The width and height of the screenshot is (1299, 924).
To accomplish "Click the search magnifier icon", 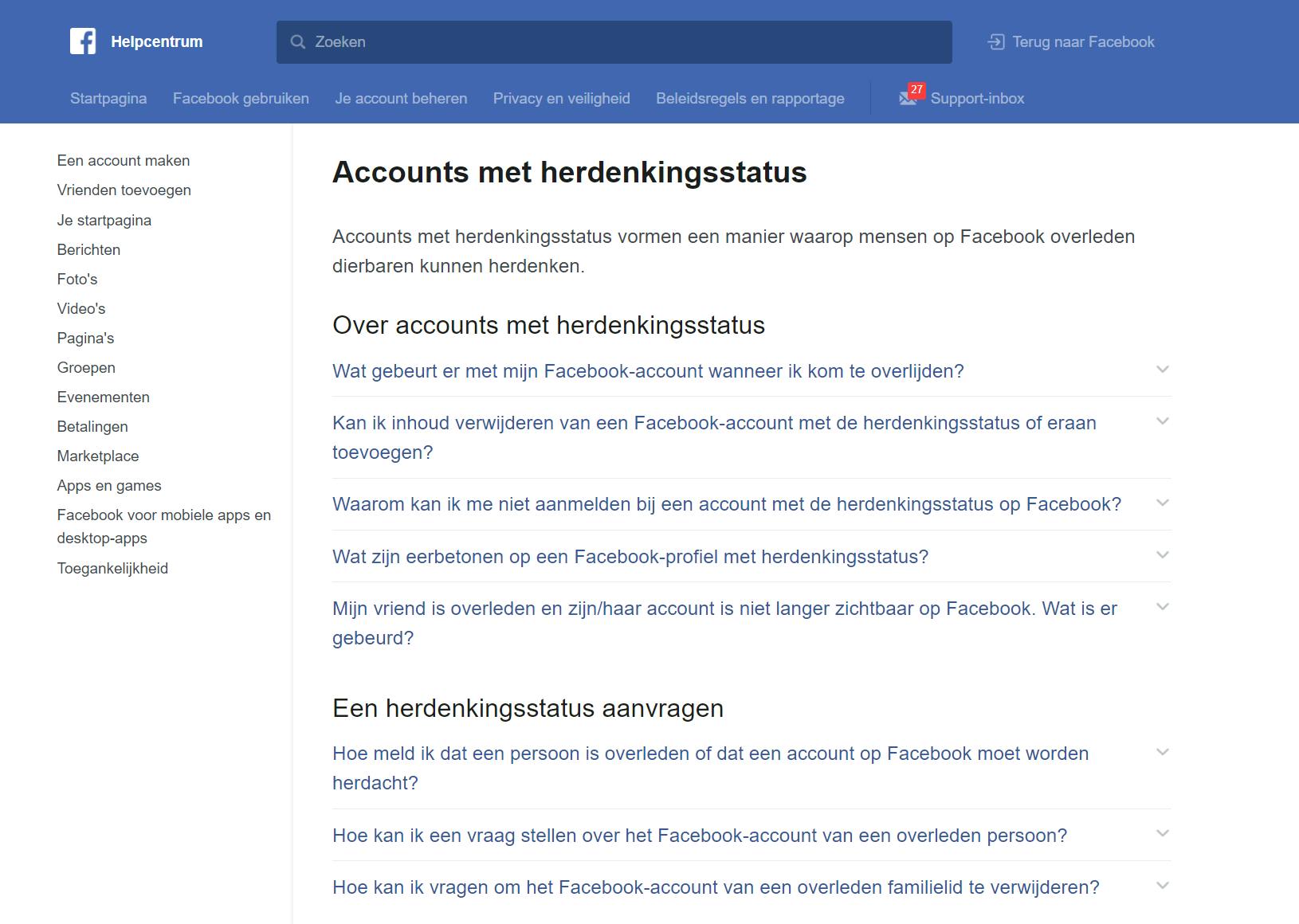I will tap(298, 42).
